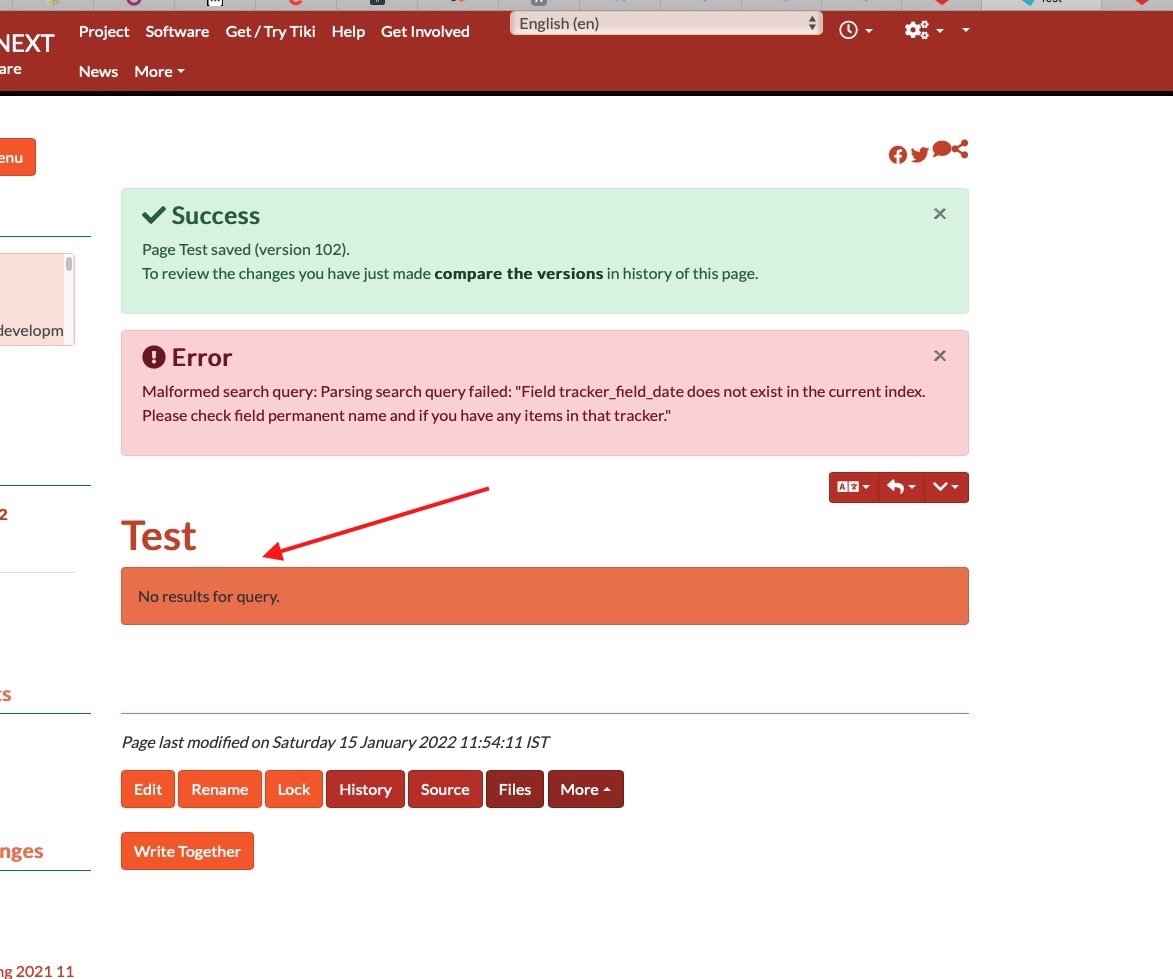Open the gears admin quick menu

pyautogui.click(x=924, y=30)
